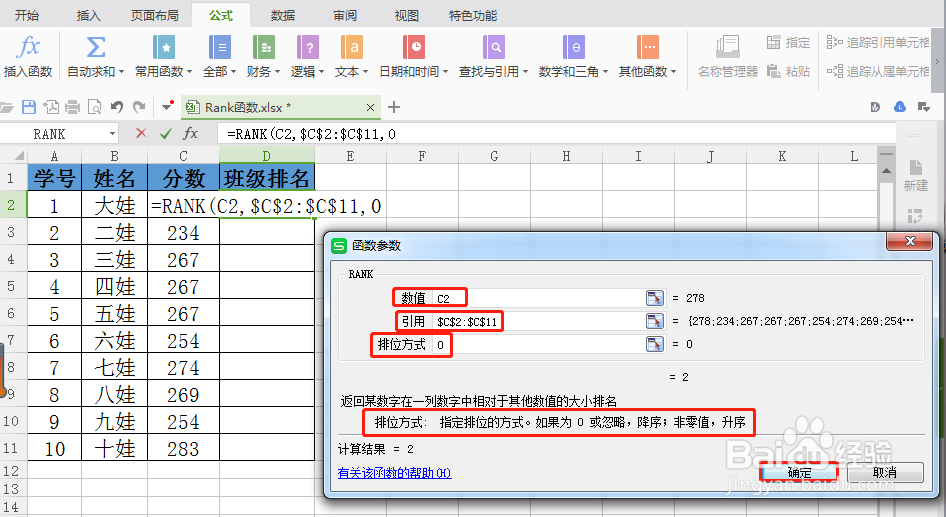Expand the quick access toolbar customize arrow
The image size is (946, 517).
click(167, 107)
